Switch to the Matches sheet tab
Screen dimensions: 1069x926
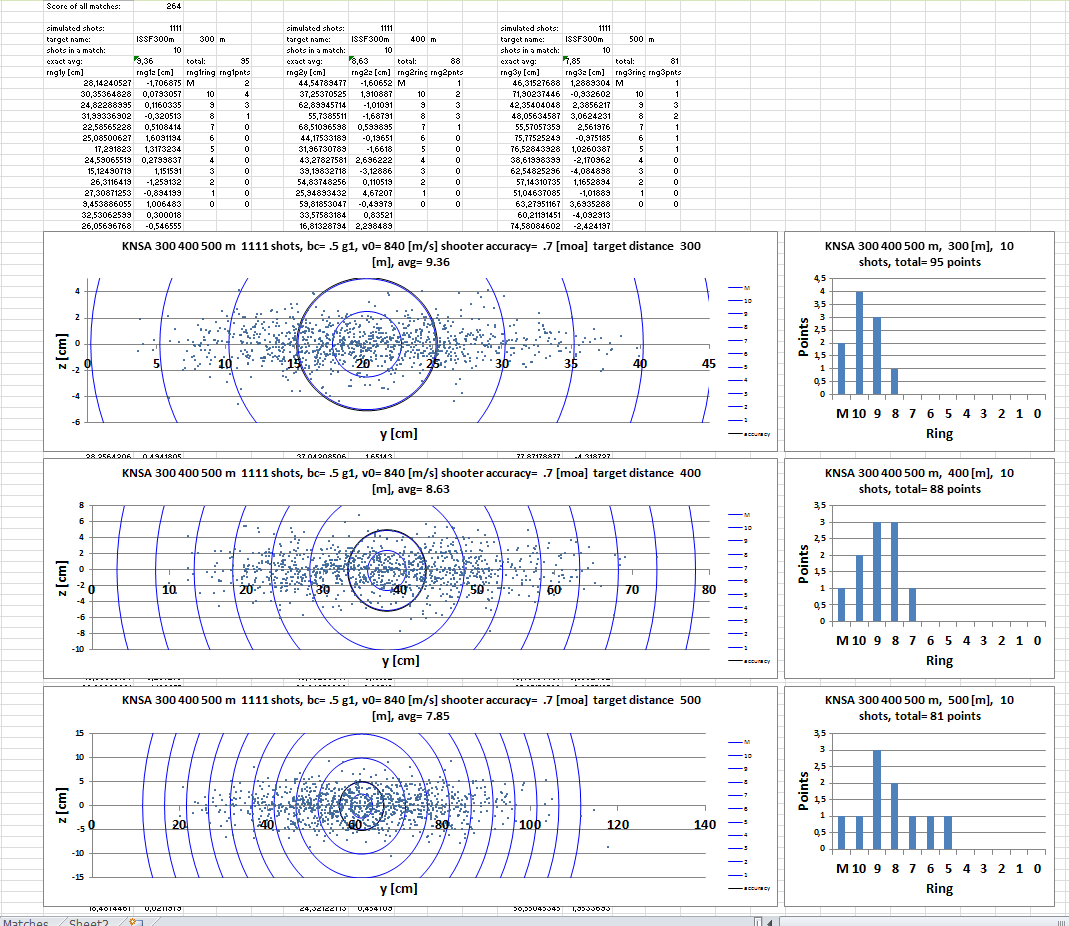pos(25,921)
